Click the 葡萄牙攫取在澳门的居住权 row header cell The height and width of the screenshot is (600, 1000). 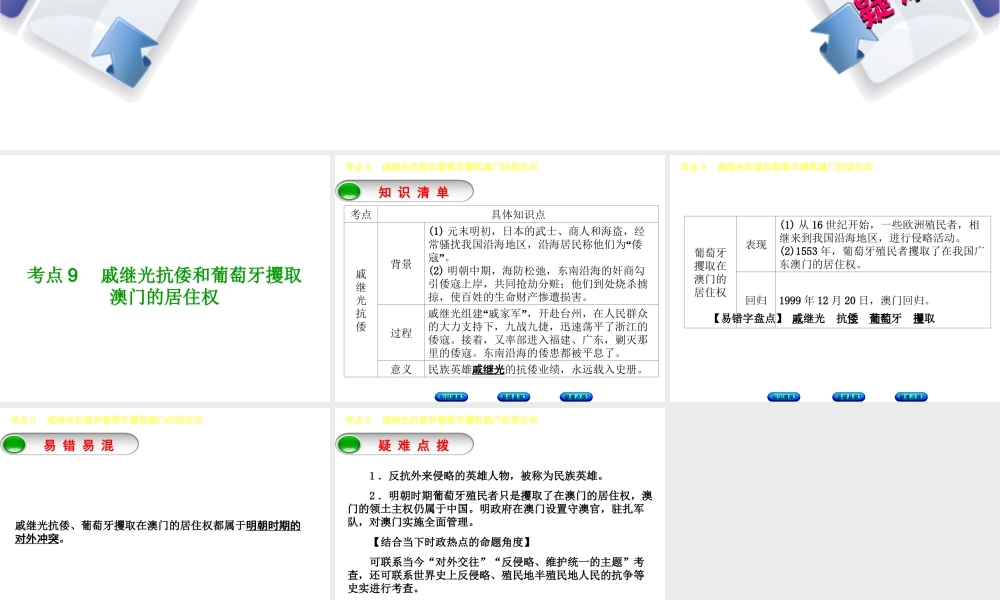pos(710,272)
